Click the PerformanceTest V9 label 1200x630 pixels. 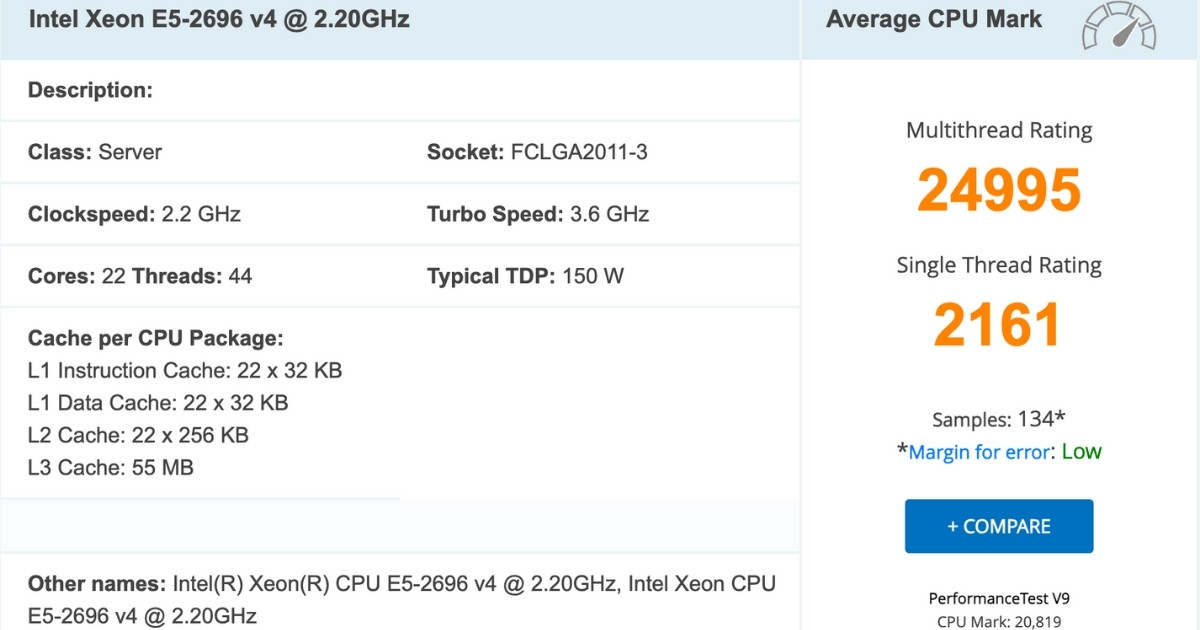(998, 598)
